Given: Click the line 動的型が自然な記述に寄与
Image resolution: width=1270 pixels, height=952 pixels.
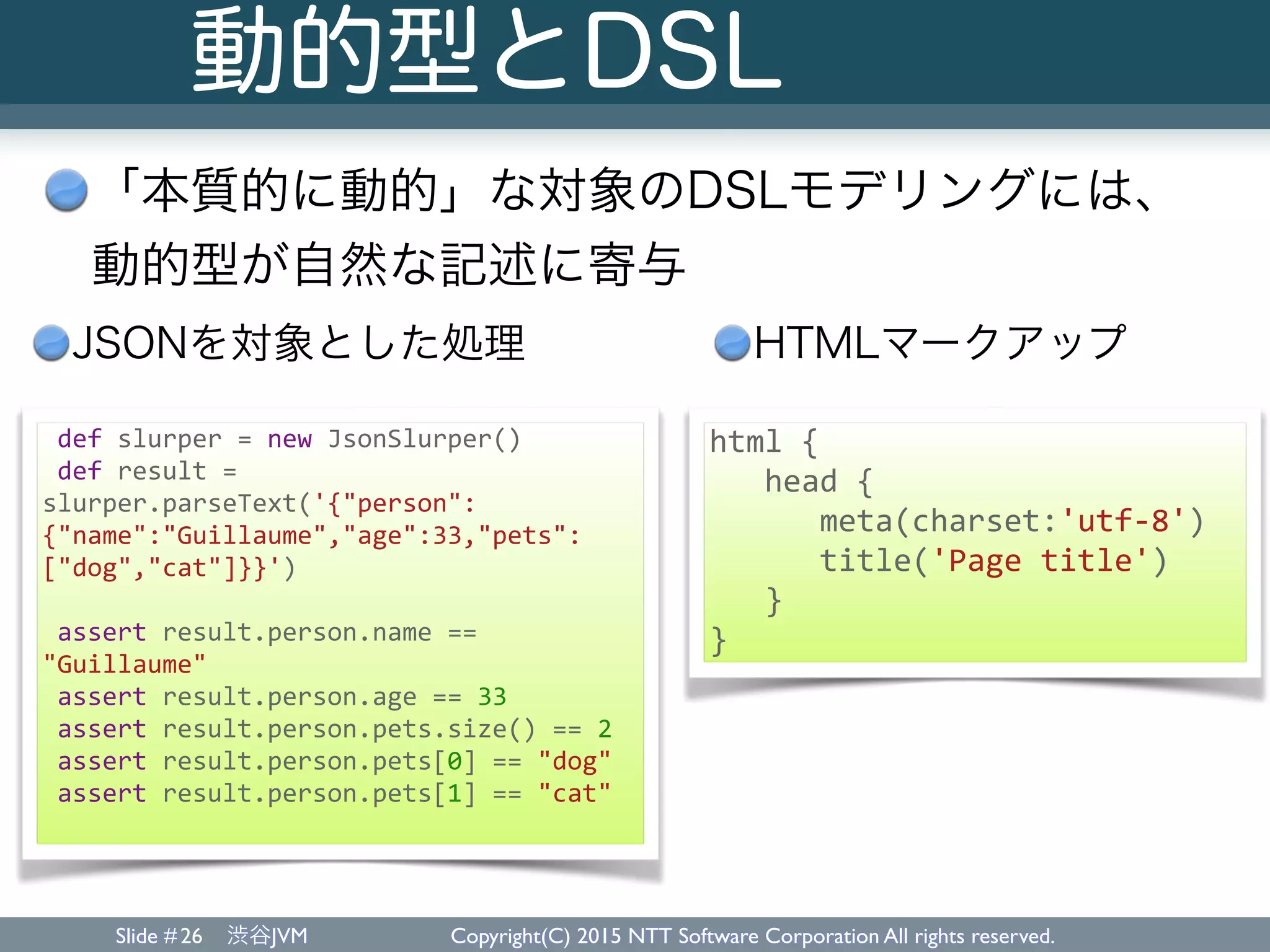Looking at the screenshot, I should [x=389, y=265].
